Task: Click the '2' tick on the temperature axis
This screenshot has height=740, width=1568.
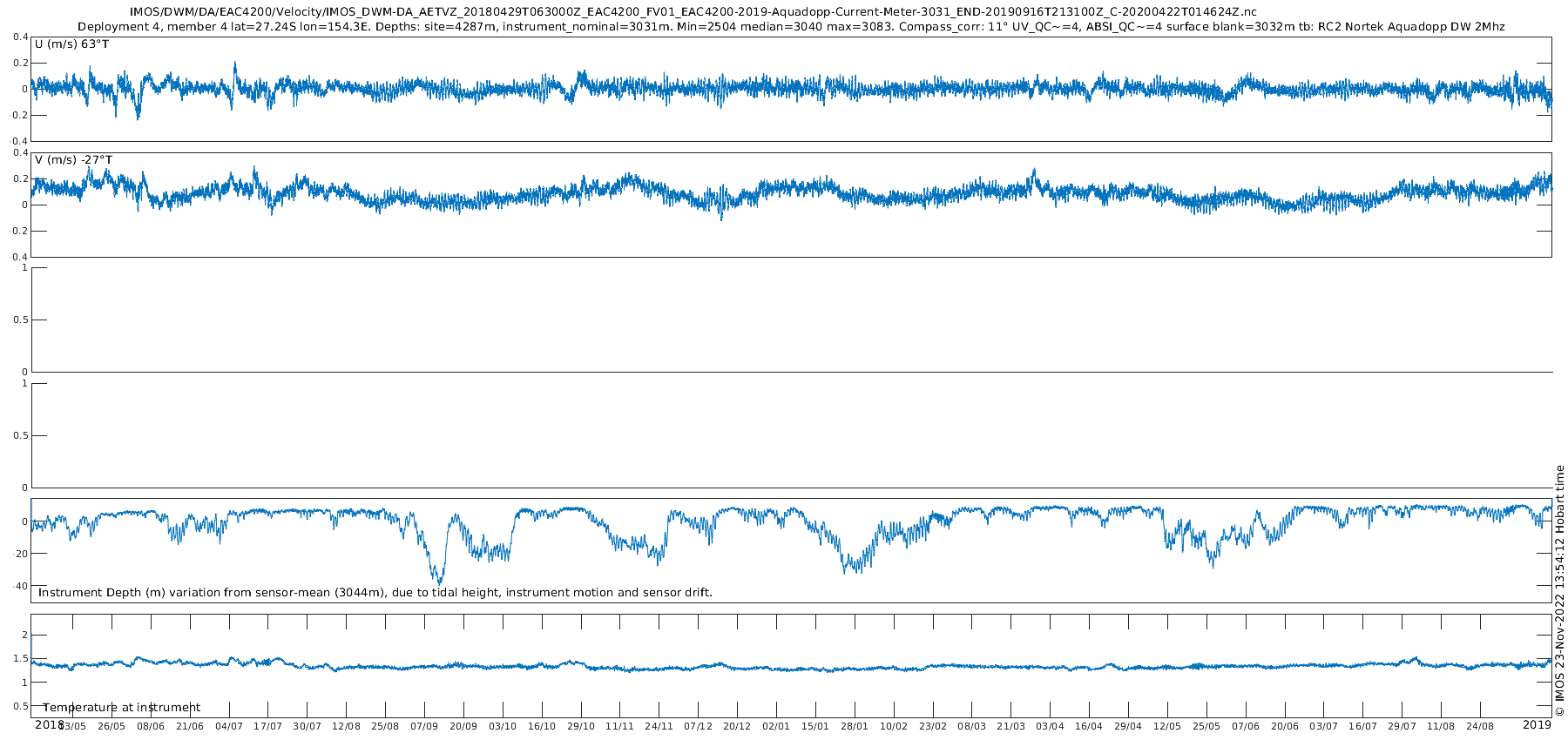Action: pos(25,635)
